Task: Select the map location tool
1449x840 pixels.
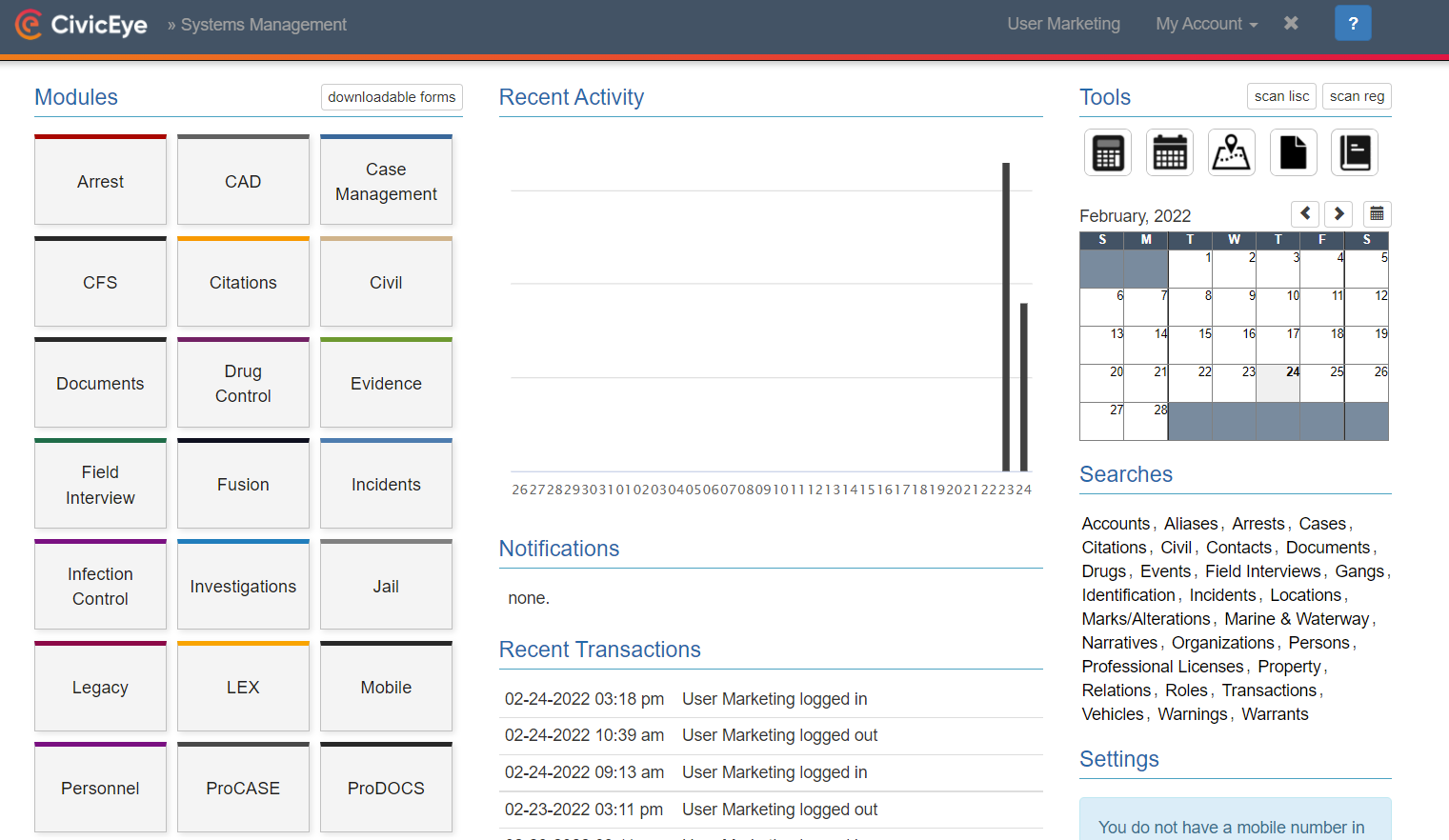Action: coord(1231,151)
